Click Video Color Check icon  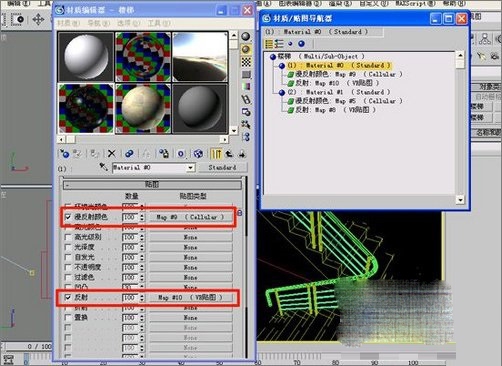246,87
